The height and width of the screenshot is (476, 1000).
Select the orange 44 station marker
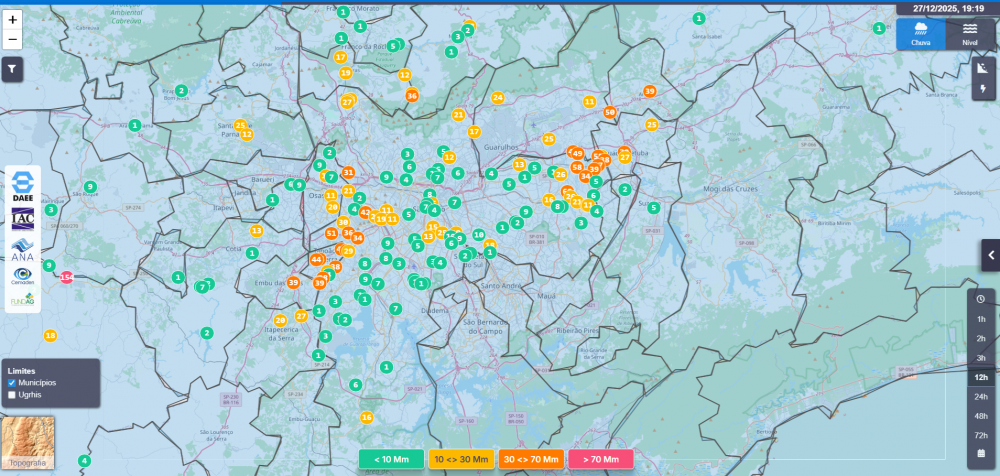(x=316, y=260)
